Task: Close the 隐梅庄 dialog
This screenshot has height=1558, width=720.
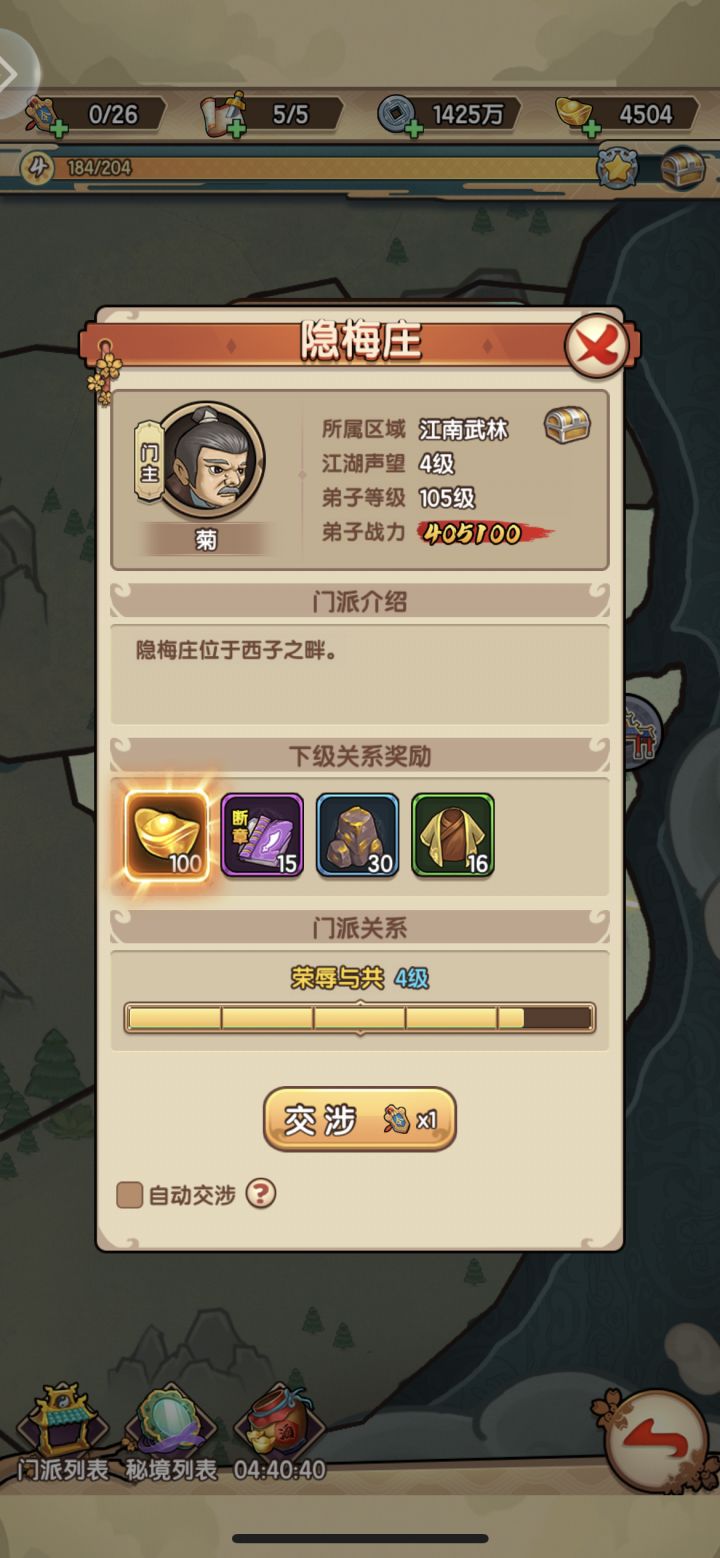Action: (596, 347)
